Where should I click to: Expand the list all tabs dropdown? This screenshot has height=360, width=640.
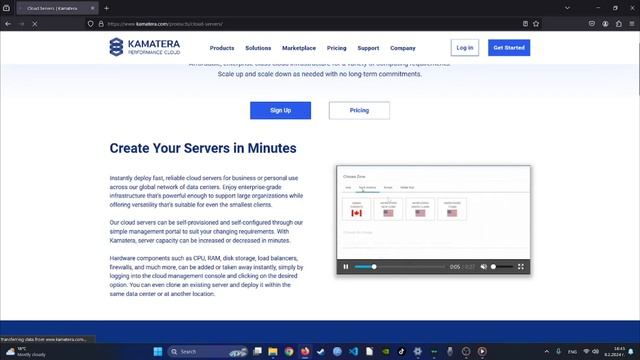click(567, 8)
